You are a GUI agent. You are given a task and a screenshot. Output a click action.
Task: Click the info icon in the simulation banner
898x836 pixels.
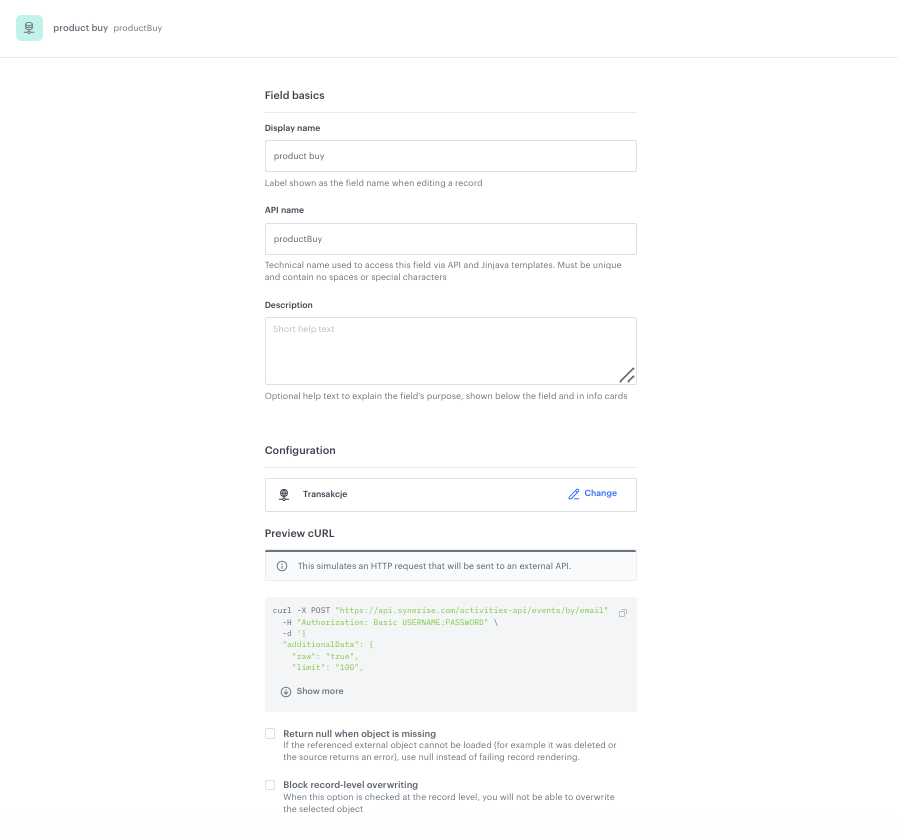coord(281,565)
